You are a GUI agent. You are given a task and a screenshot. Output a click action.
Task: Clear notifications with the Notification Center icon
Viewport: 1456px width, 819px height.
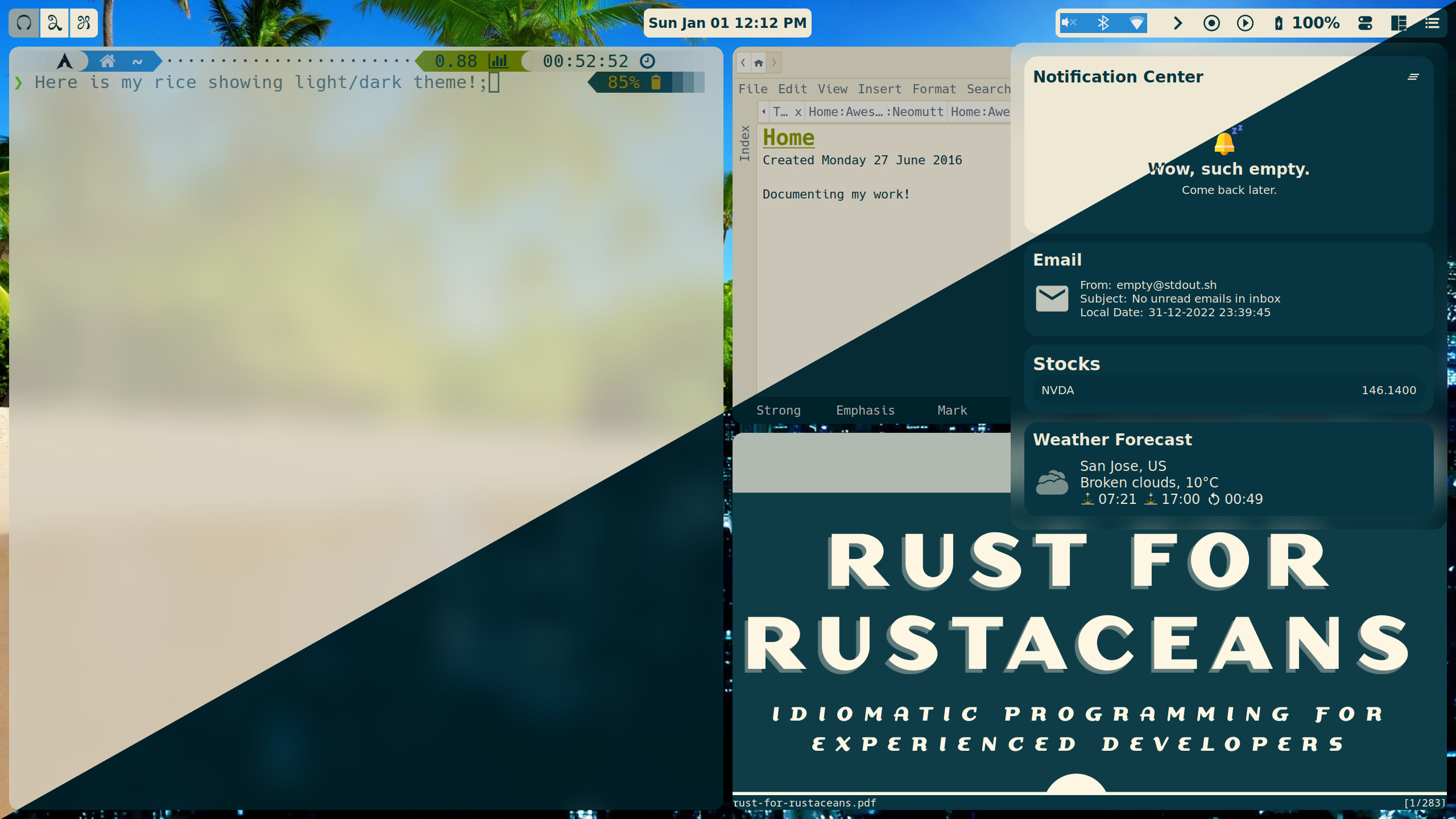tap(1413, 77)
